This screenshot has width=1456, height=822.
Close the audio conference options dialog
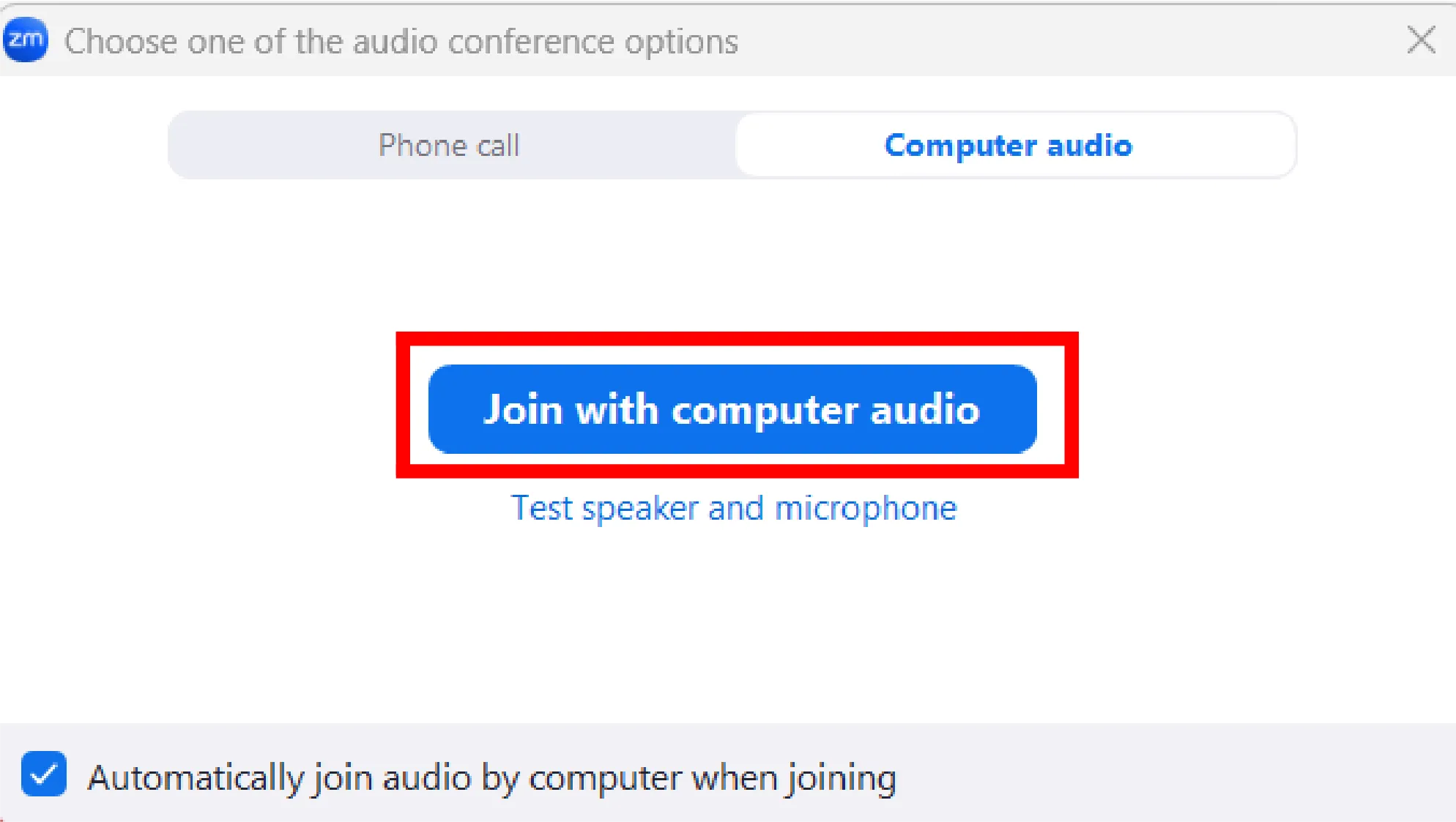pyautogui.click(x=1421, y=40)
